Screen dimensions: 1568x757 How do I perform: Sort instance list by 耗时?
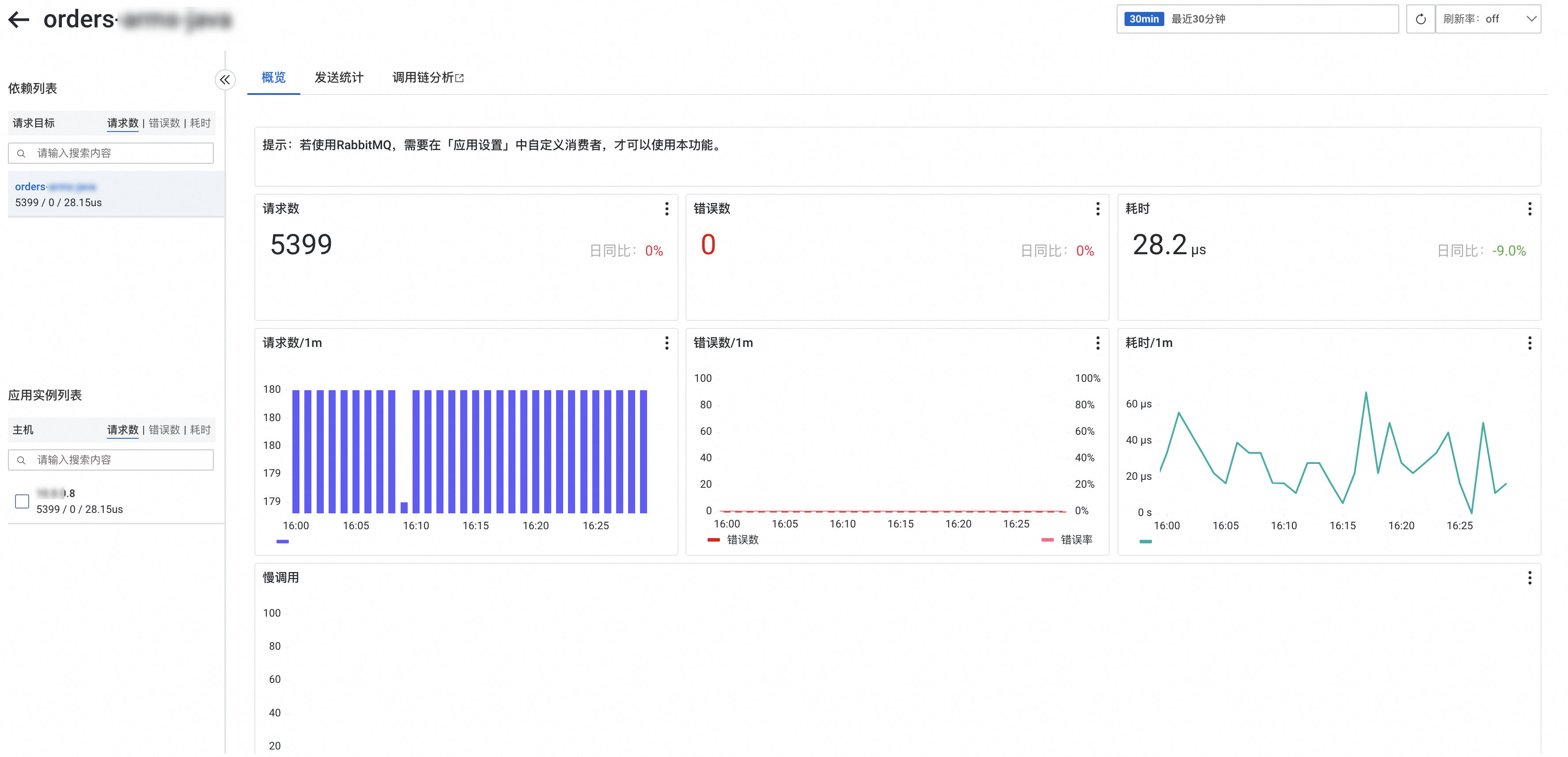pos(200,429)
